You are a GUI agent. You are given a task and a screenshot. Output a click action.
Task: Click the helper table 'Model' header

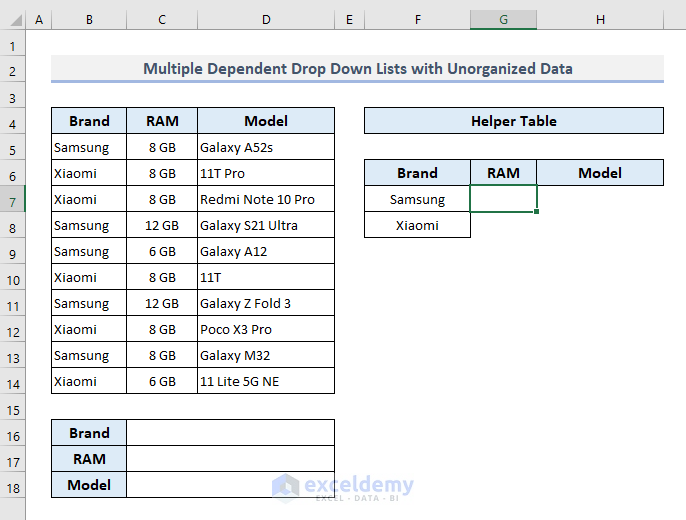pos(600,173)
